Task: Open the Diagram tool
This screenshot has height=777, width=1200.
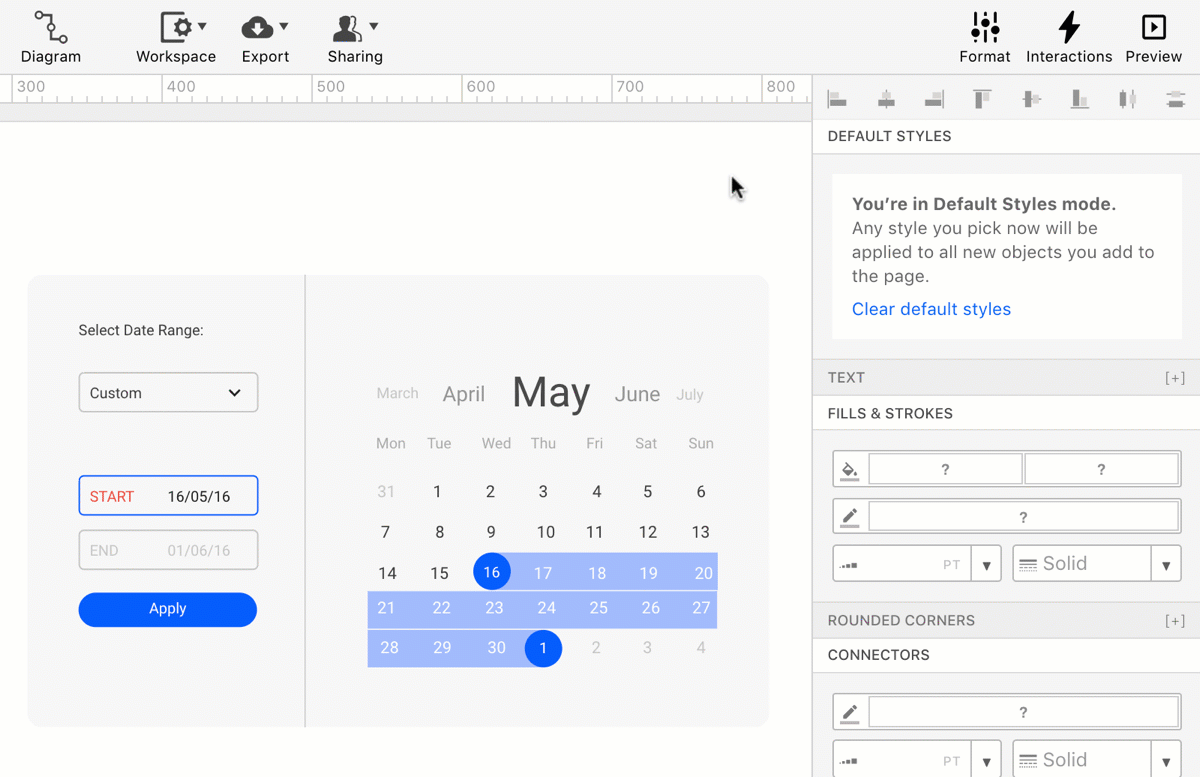Action: tap(50, 38)
